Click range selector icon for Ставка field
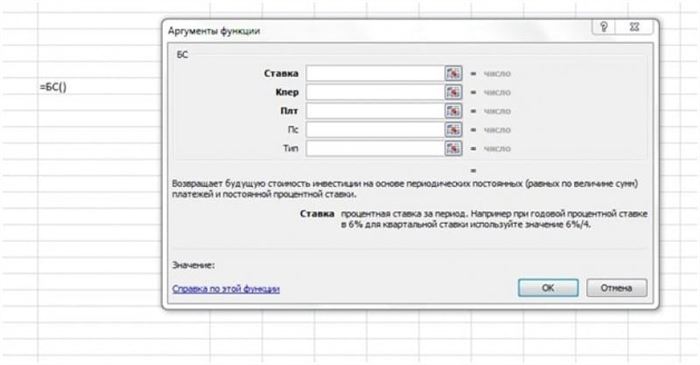Viewport: 700px width, 365px height. (x=453, y=74)
